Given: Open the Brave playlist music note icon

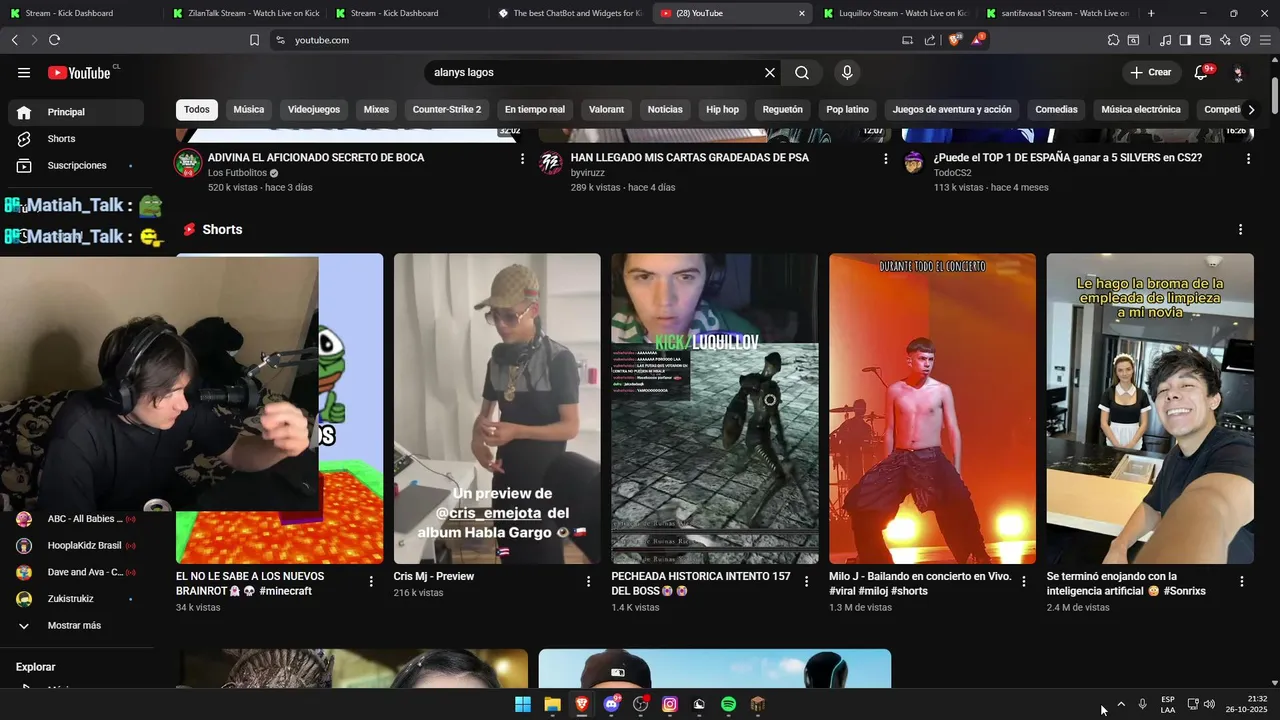Looking at the screenshot, I should point(1165,40).
